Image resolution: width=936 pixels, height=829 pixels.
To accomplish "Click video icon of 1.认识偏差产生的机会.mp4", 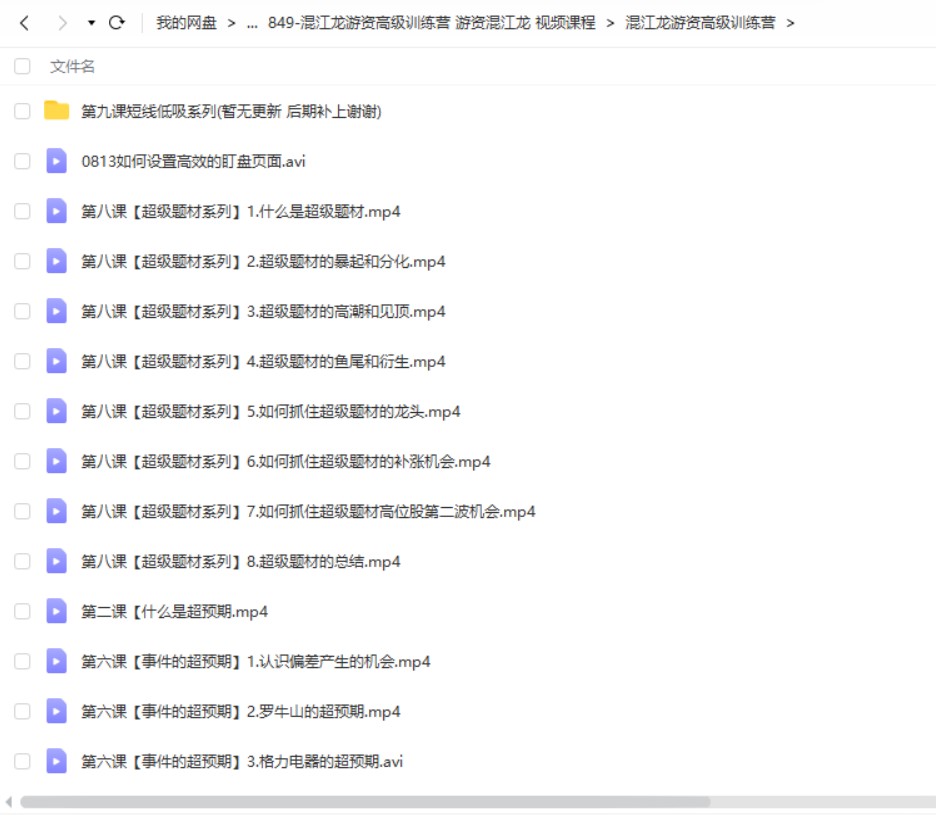I will point(57,662).
